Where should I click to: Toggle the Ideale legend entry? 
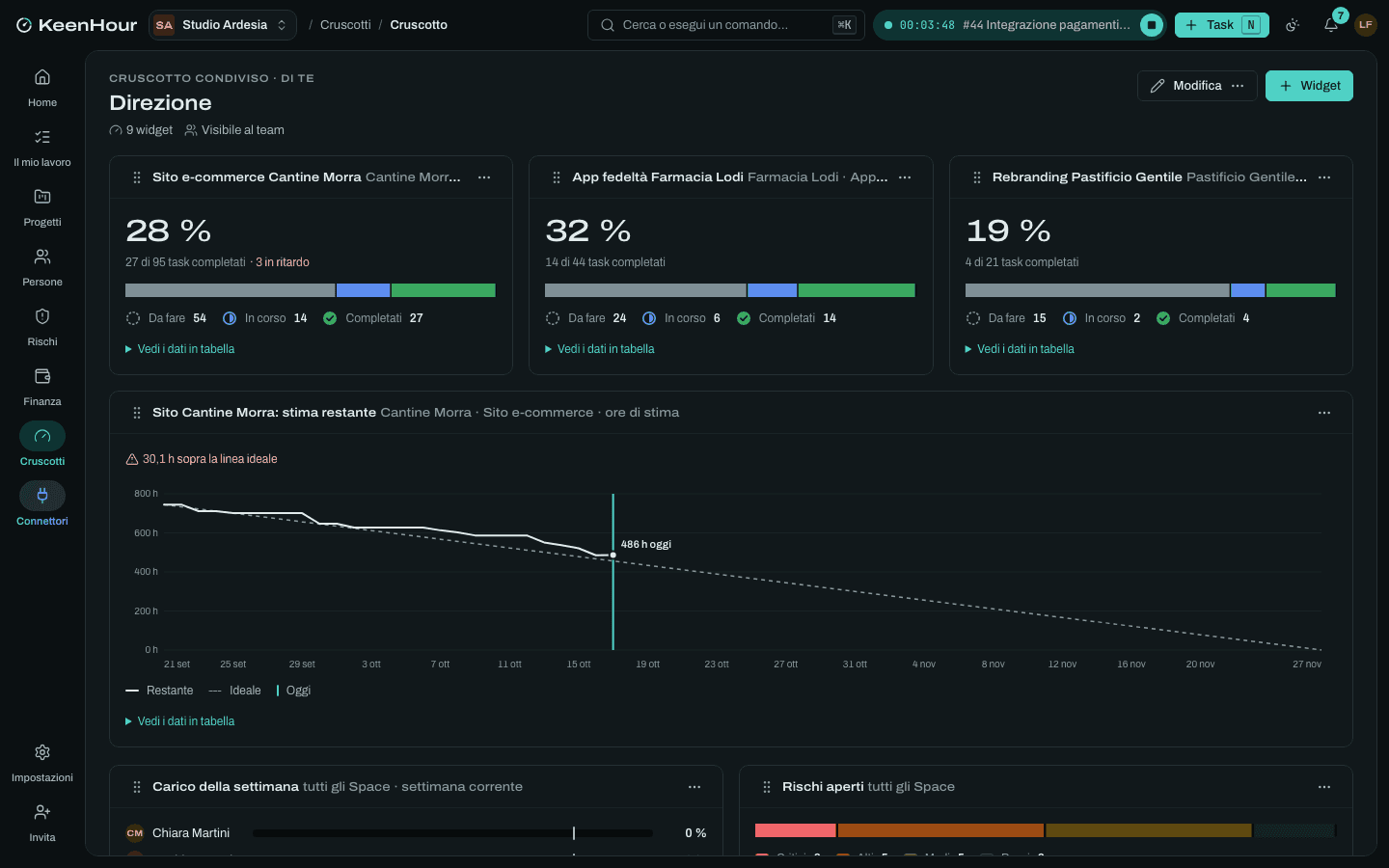234,691
